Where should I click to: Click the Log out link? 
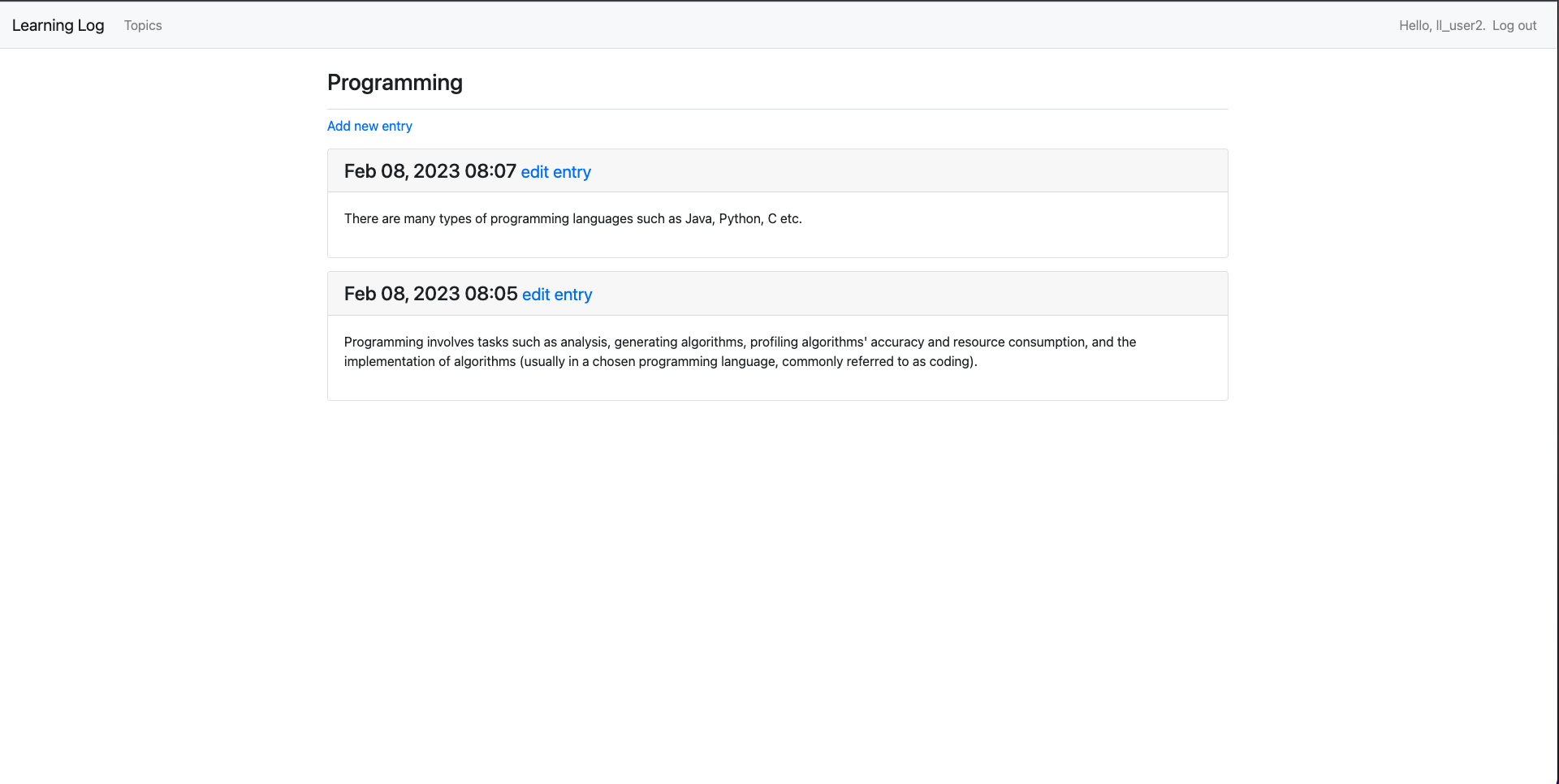1514,25
